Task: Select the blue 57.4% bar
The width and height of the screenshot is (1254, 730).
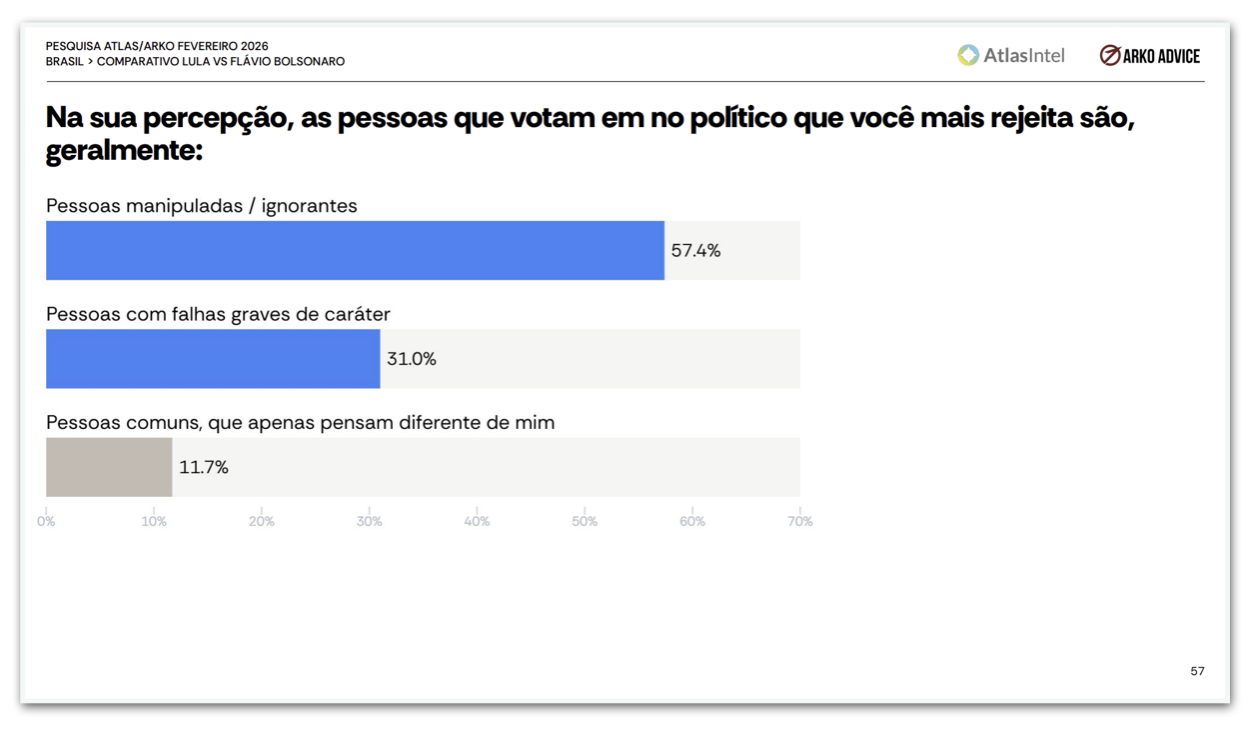Action: [x=355, y=250]
